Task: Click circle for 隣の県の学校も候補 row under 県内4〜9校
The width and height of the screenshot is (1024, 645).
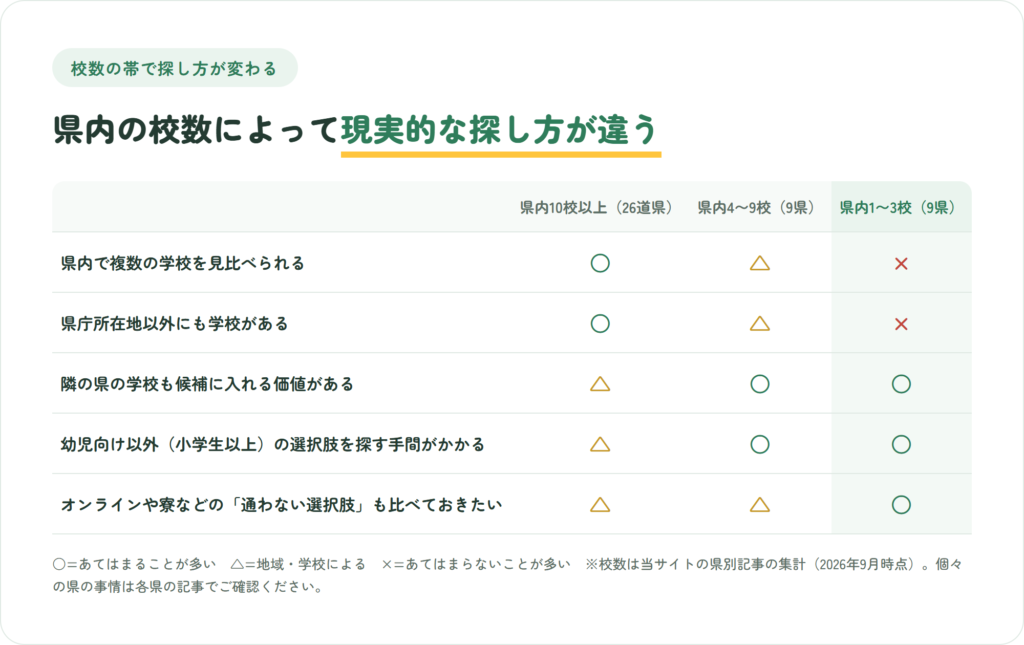Action: (x=760, y=384)
